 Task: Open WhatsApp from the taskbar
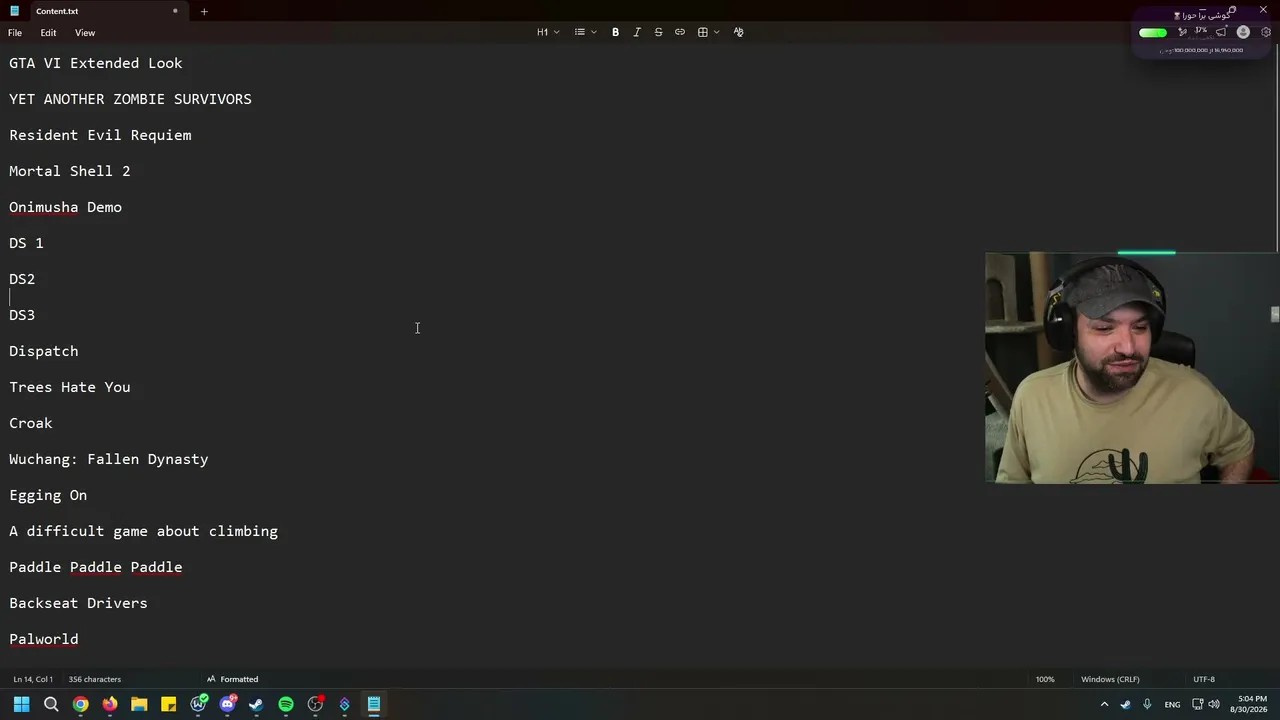[x=198, y=704]
